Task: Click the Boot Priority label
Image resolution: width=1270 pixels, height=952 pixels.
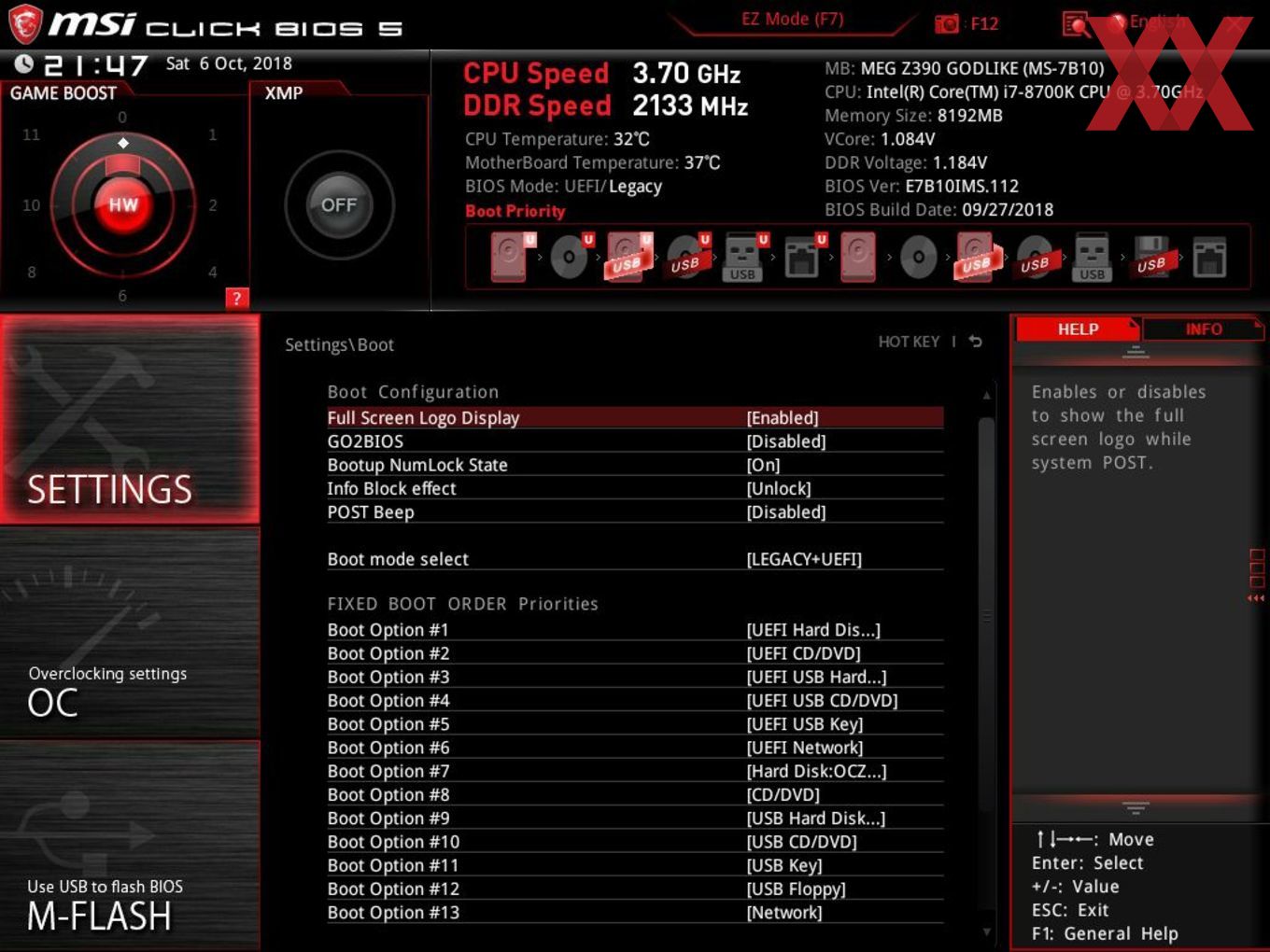Action: (515, 211)
